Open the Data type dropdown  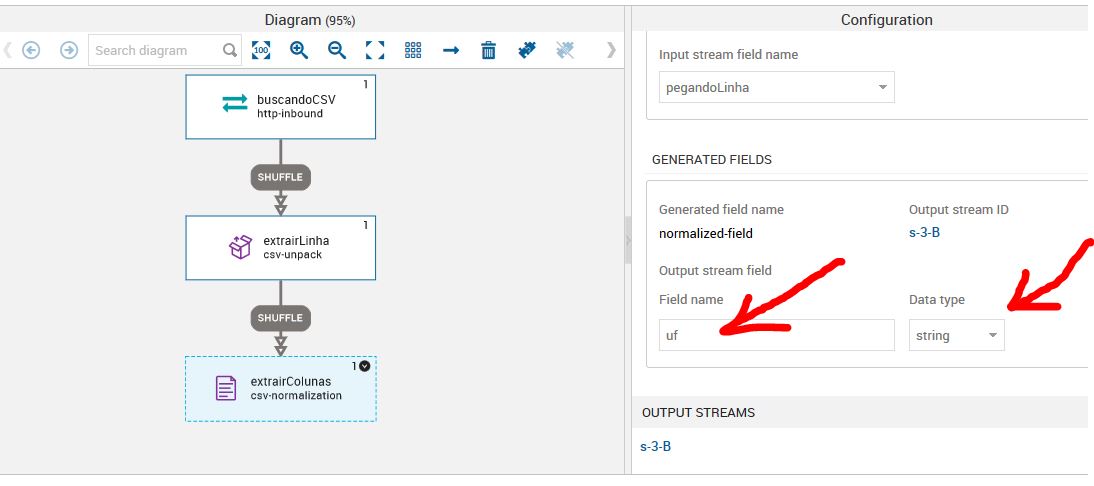(x=956, y=335)
